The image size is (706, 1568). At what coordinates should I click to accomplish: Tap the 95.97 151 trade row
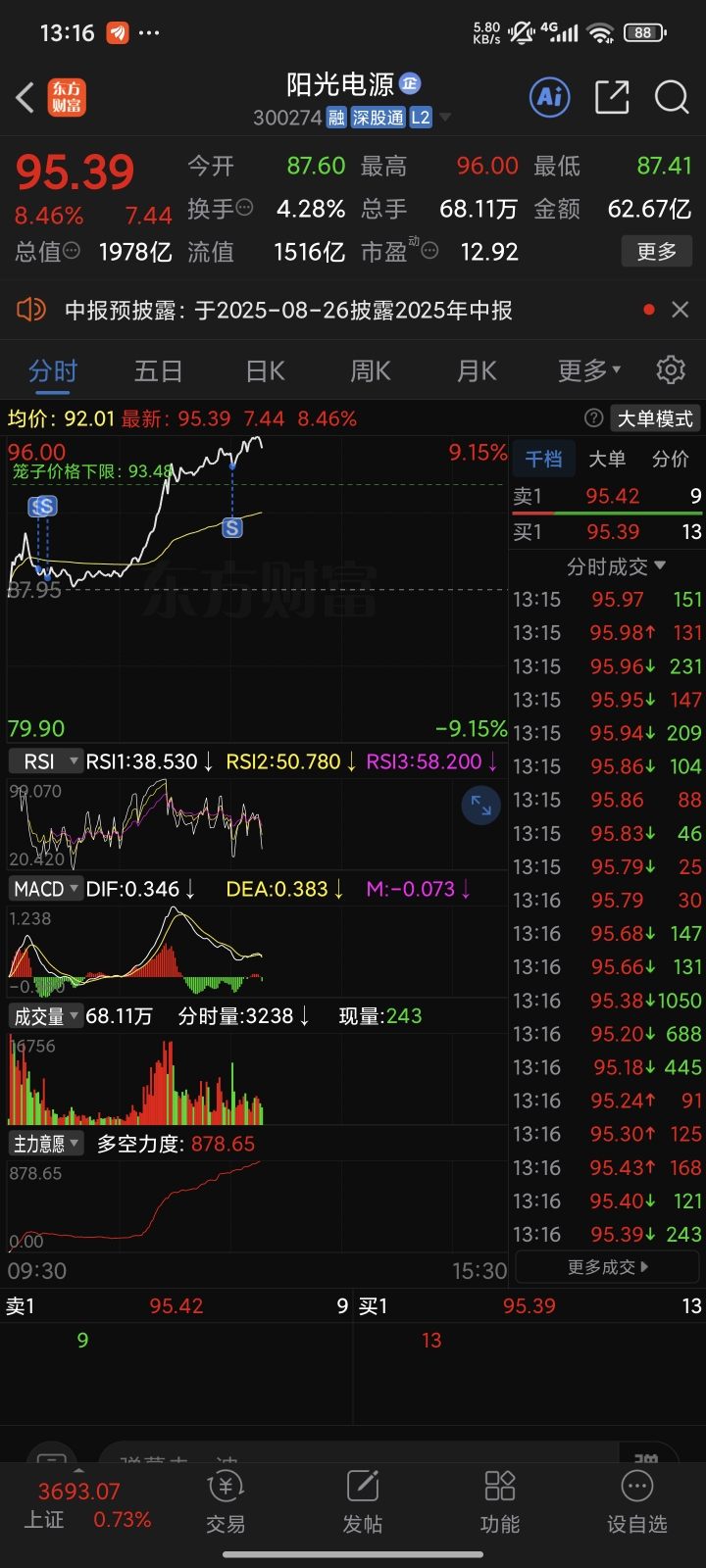608,599
